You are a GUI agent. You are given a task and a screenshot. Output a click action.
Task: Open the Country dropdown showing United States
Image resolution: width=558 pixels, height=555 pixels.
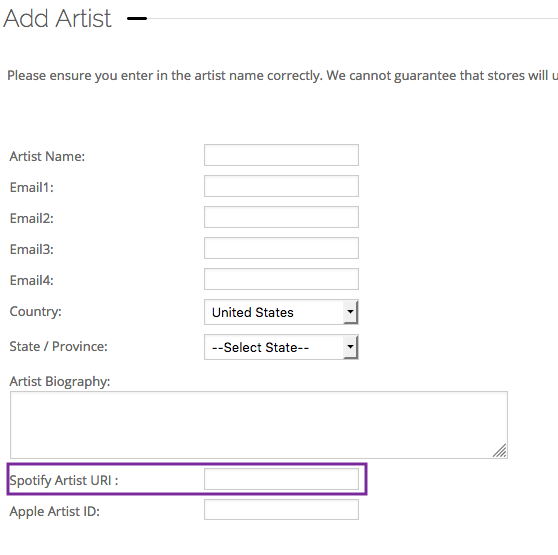point(281,312)
